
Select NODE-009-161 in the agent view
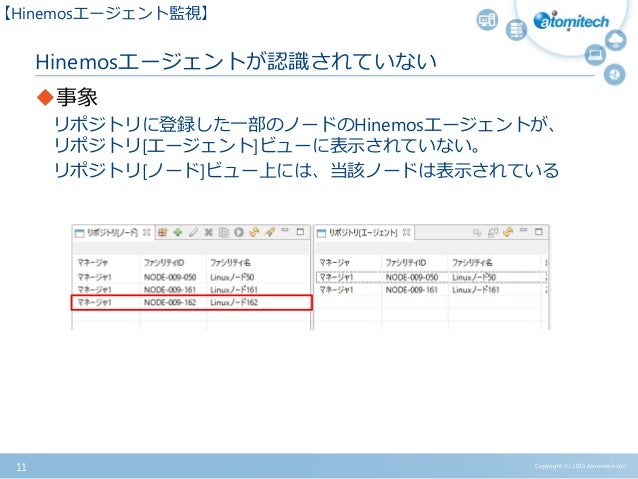click(412, 290)
